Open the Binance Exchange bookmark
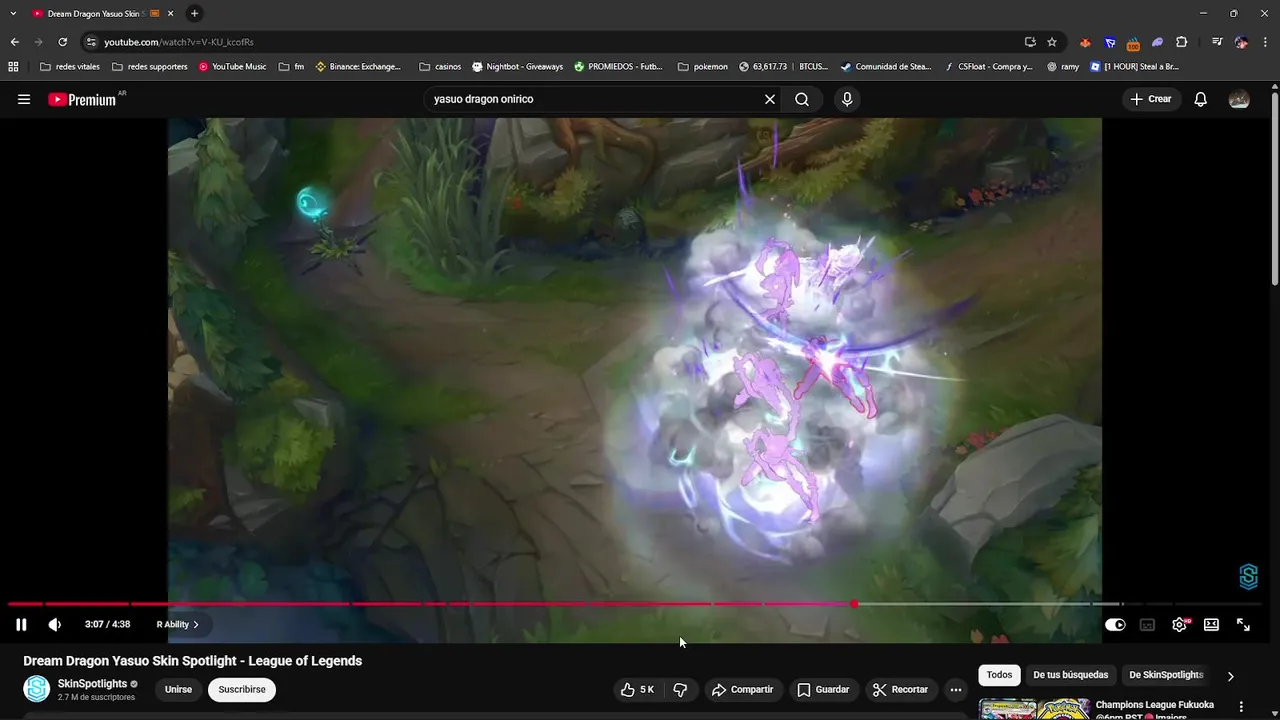The width and height of the screenshot is (1280, 720). (358, 67)
